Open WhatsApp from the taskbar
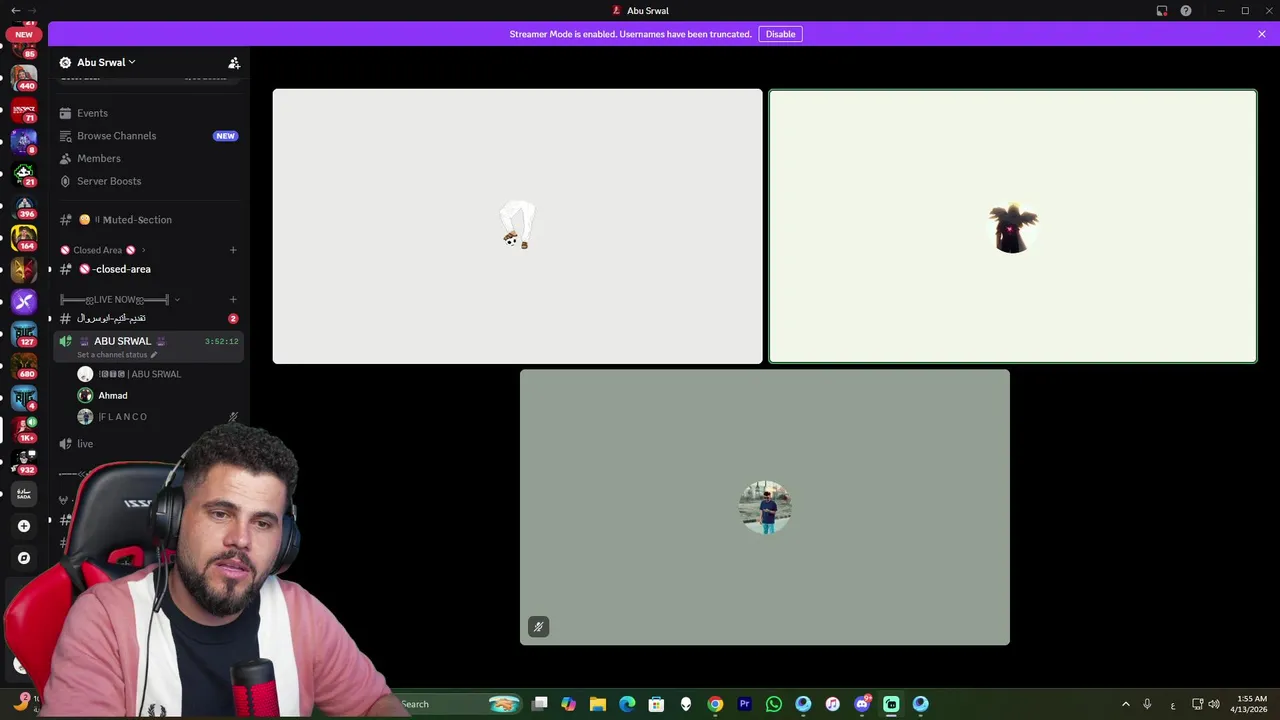The height and width of the screenshot is (720, 1280). [x=773, y=704]
